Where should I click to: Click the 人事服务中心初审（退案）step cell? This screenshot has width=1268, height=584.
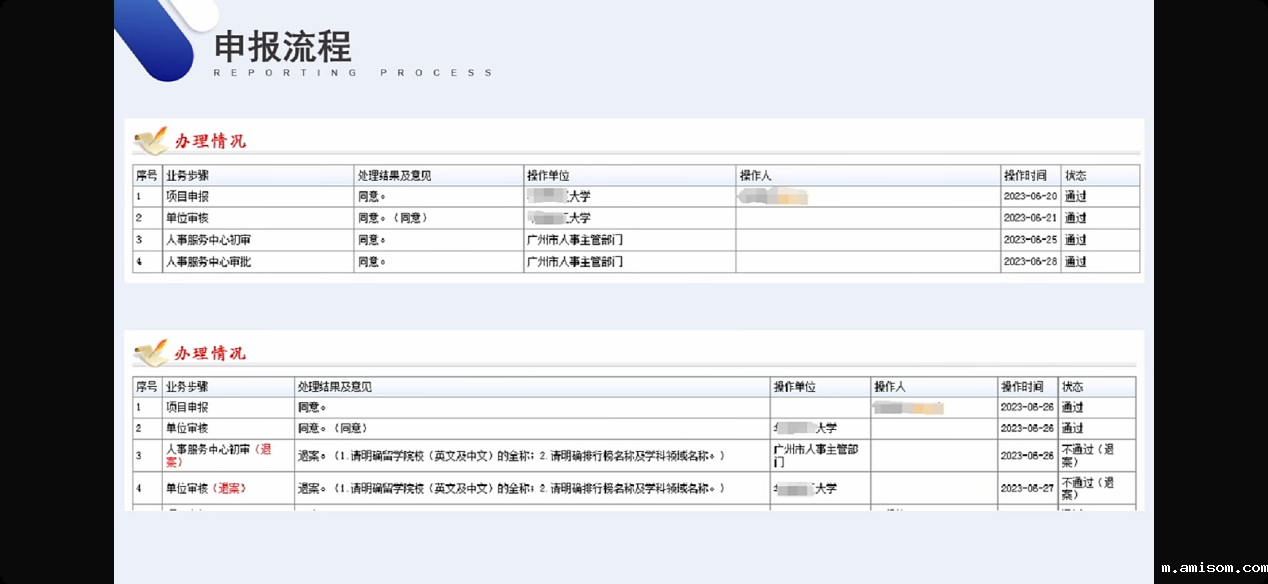pos(218,456)
